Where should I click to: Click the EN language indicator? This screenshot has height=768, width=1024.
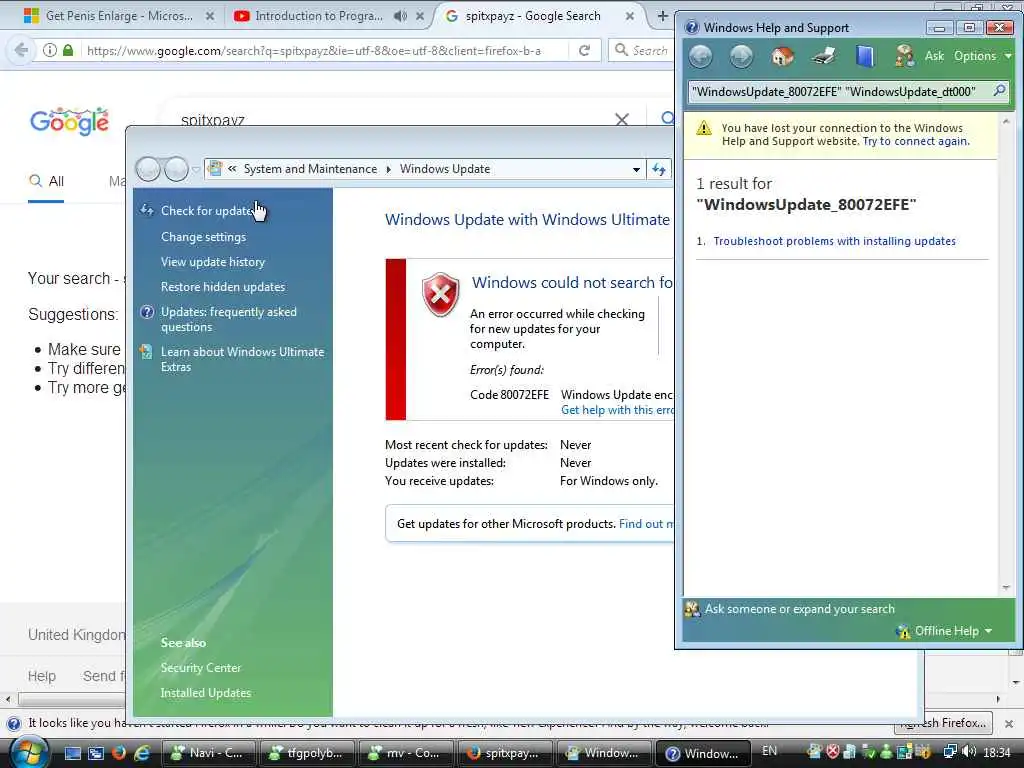pos(769,751)
